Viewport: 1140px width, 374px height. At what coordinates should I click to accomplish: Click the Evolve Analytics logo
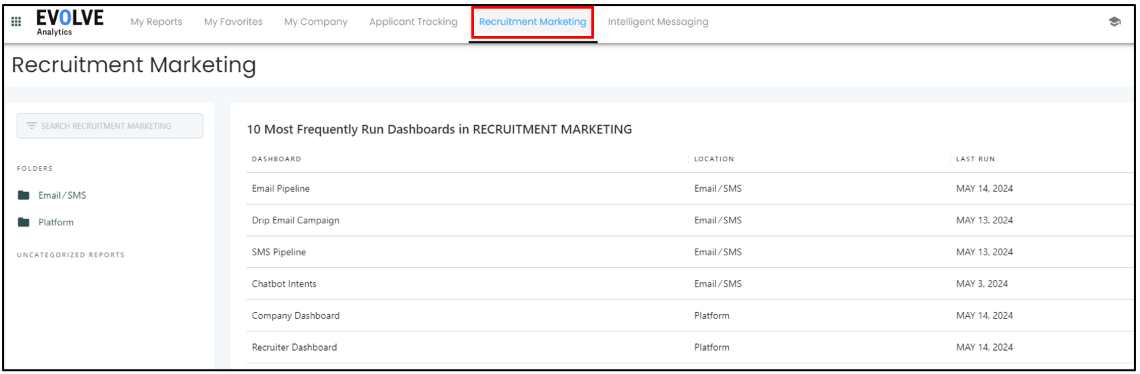tap(70, 22)
